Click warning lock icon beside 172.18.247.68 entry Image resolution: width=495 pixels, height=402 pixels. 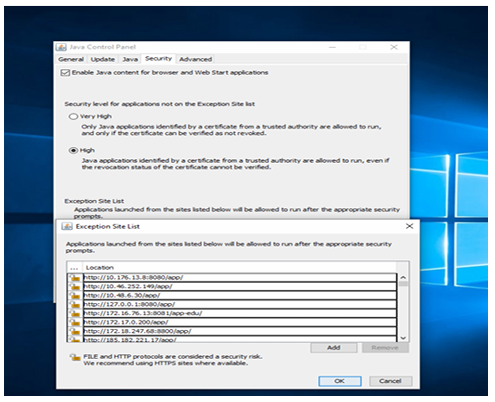pyautogui.click(x=75, y=331)
